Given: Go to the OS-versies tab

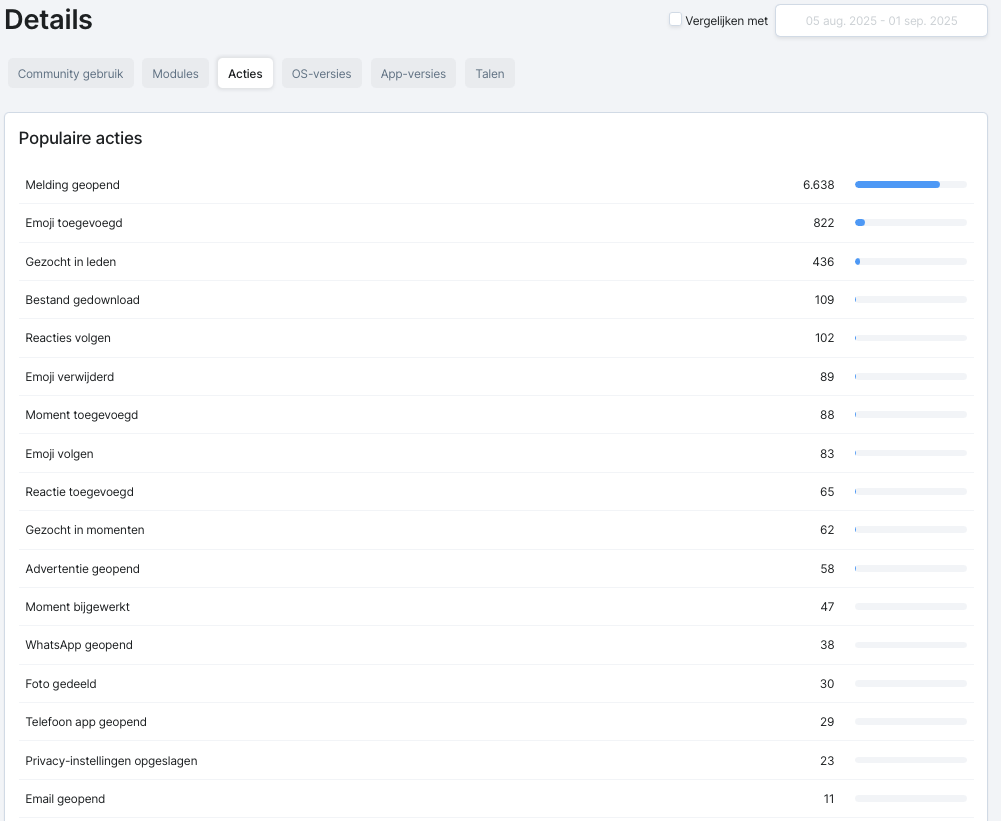Looking at the screenshot, I should [x=321, y=74].
